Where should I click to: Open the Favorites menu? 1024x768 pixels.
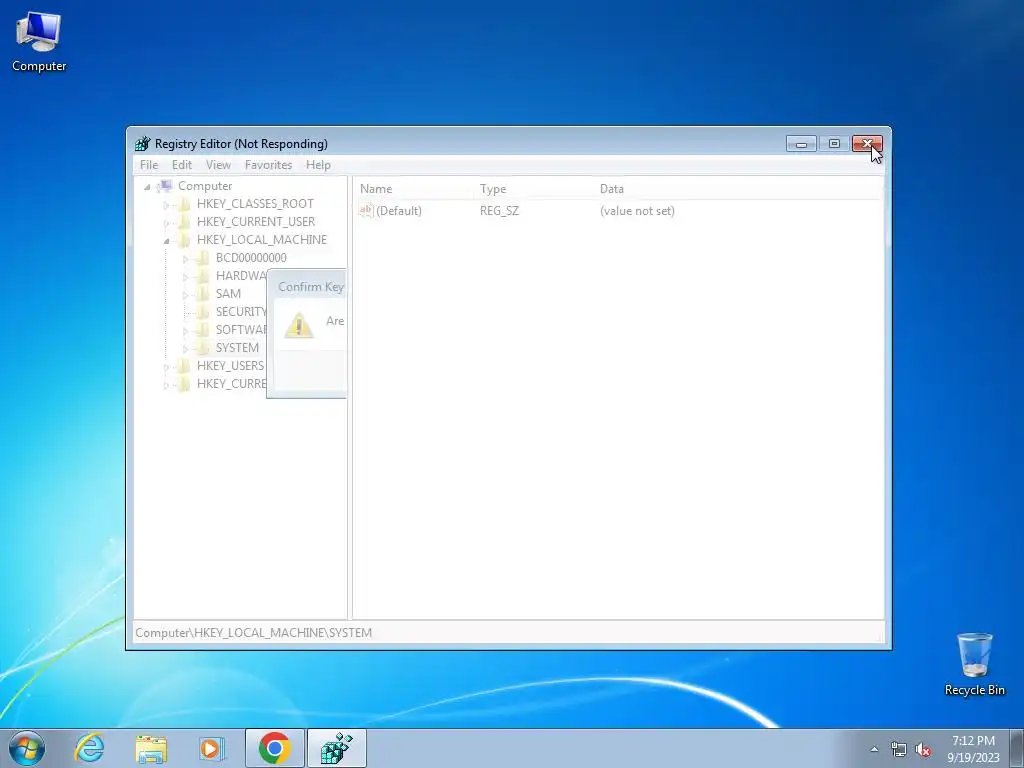268,165
